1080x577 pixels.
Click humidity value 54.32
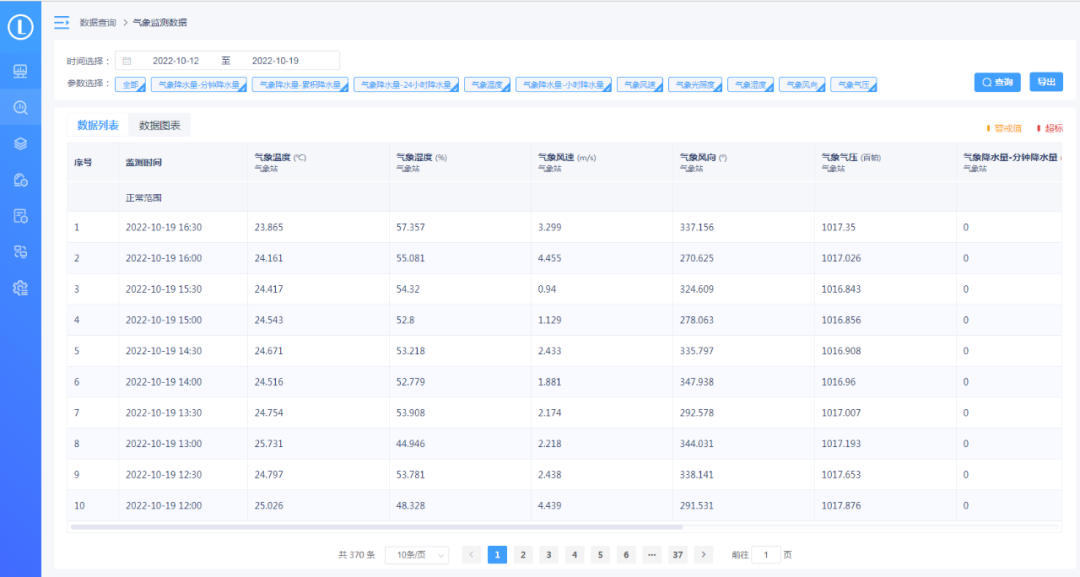point(408,289)
